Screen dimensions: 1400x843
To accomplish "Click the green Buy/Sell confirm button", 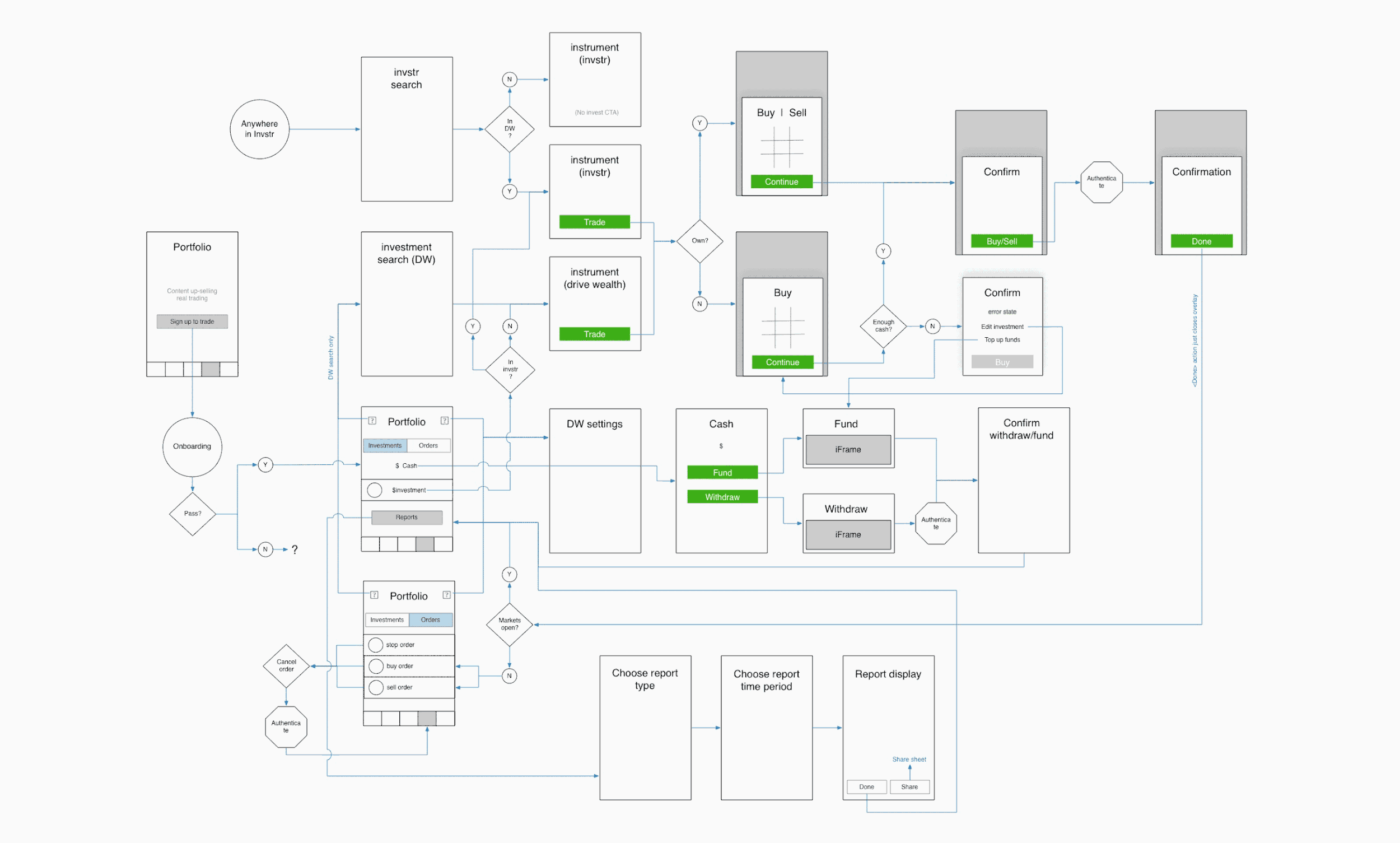I will (x=1002, y=241).
